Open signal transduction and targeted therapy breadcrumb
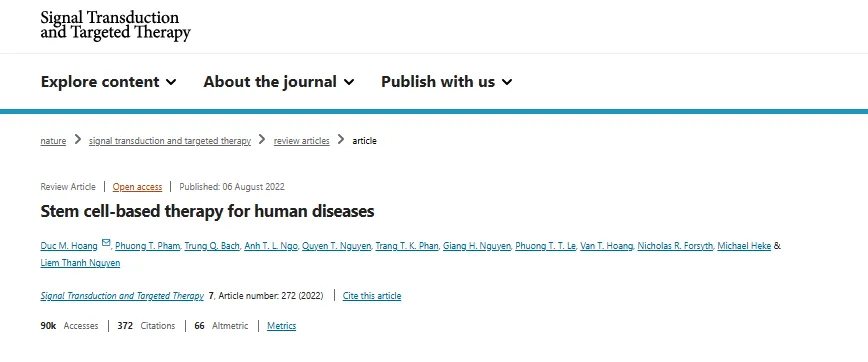The image size is (868, 362). click(170, 141)
